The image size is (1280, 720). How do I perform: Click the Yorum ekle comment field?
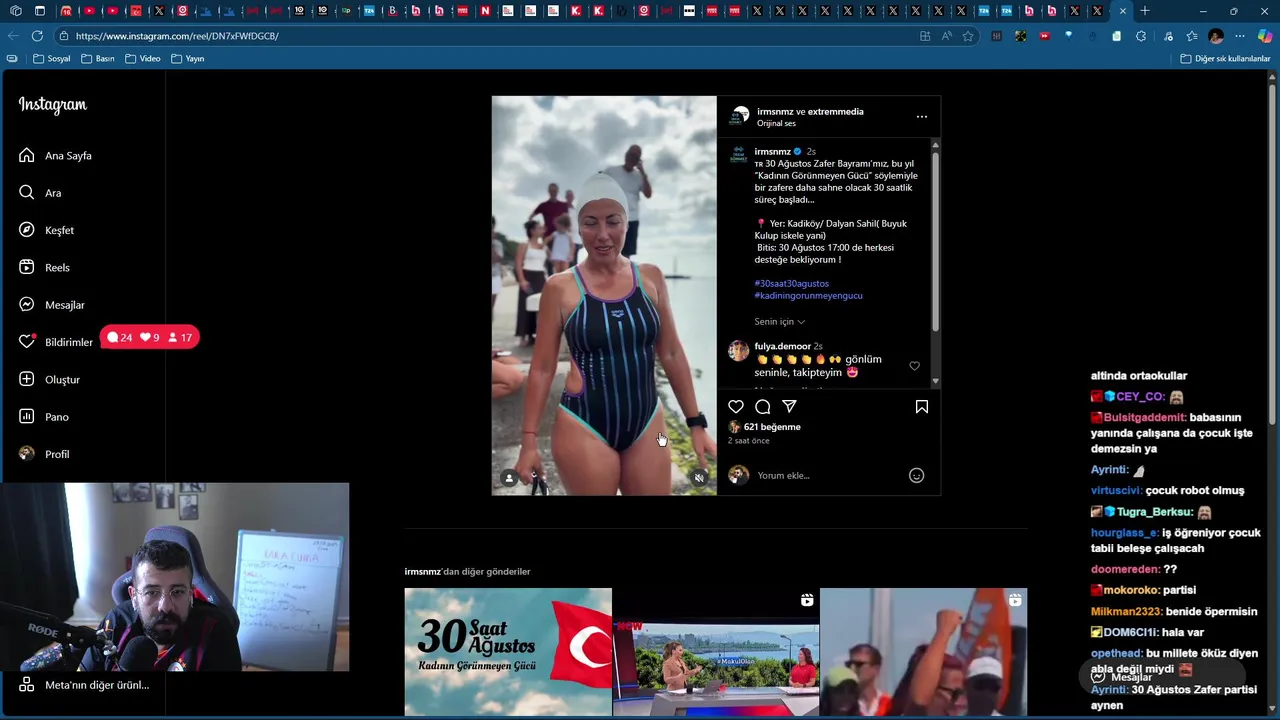(x=828, y=476)
